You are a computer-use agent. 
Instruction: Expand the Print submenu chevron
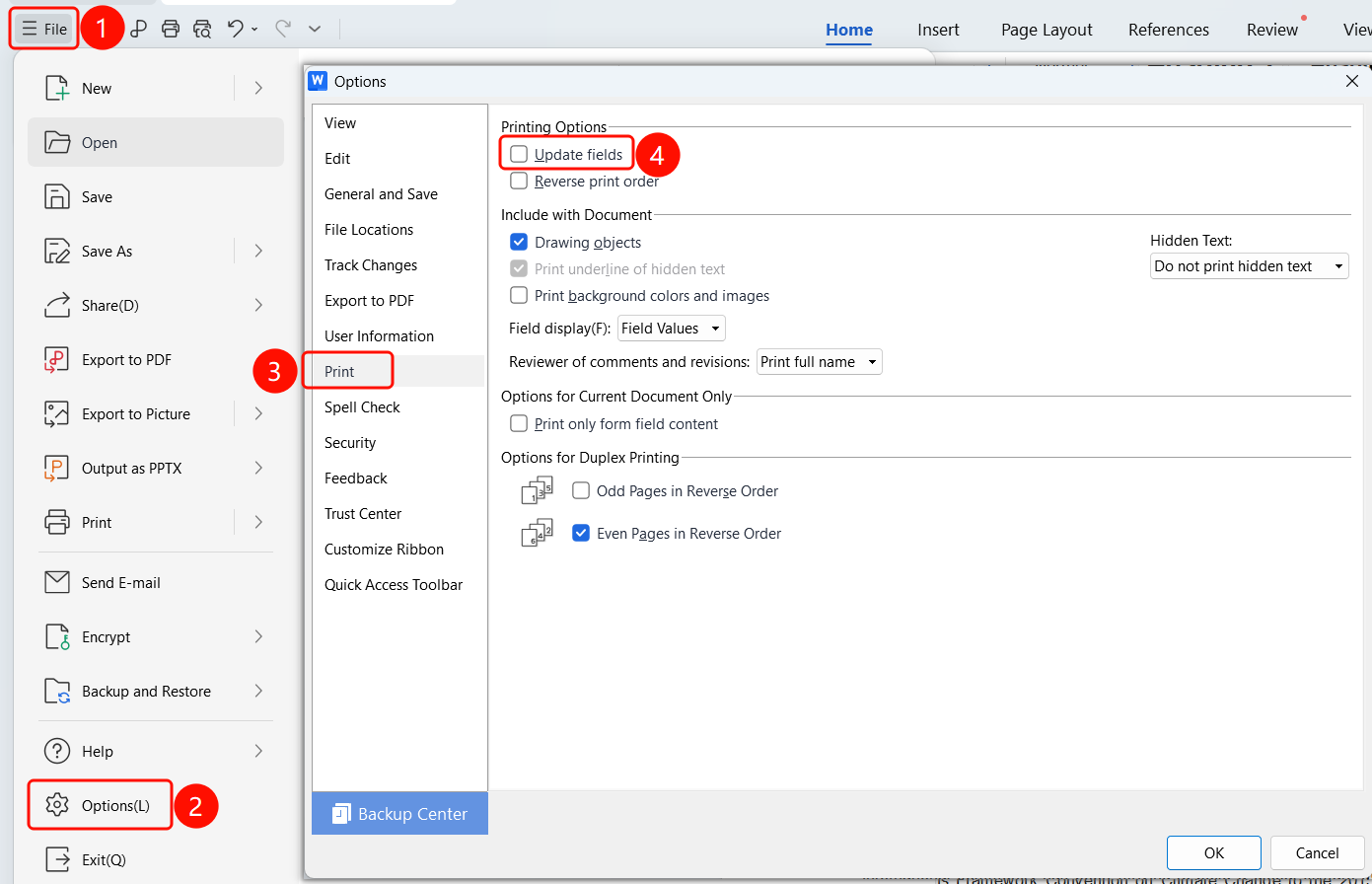pos(258,522)
